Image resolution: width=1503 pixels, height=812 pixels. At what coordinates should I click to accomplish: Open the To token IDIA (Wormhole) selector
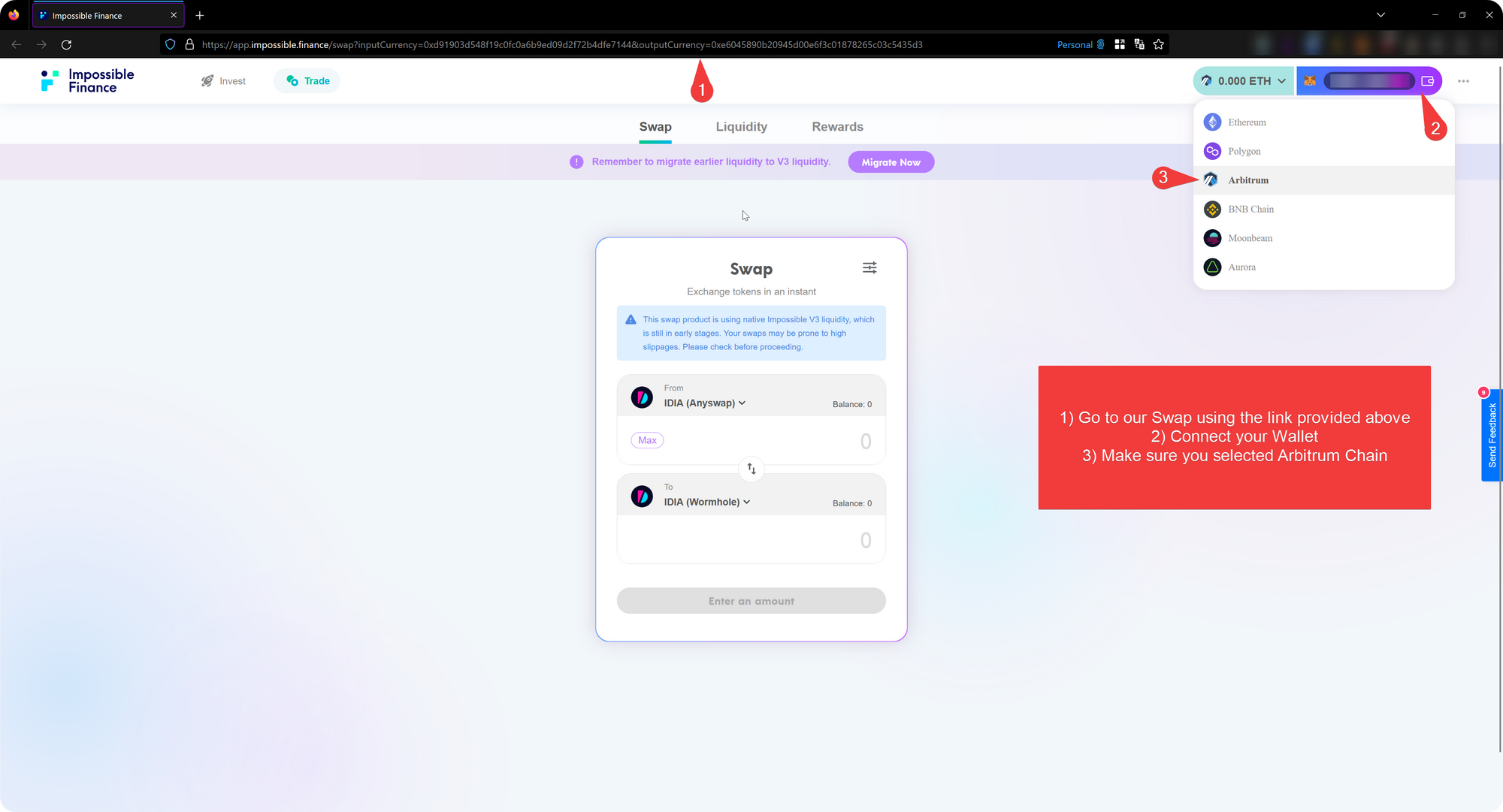pyautogui.click(x=707, y=503)
